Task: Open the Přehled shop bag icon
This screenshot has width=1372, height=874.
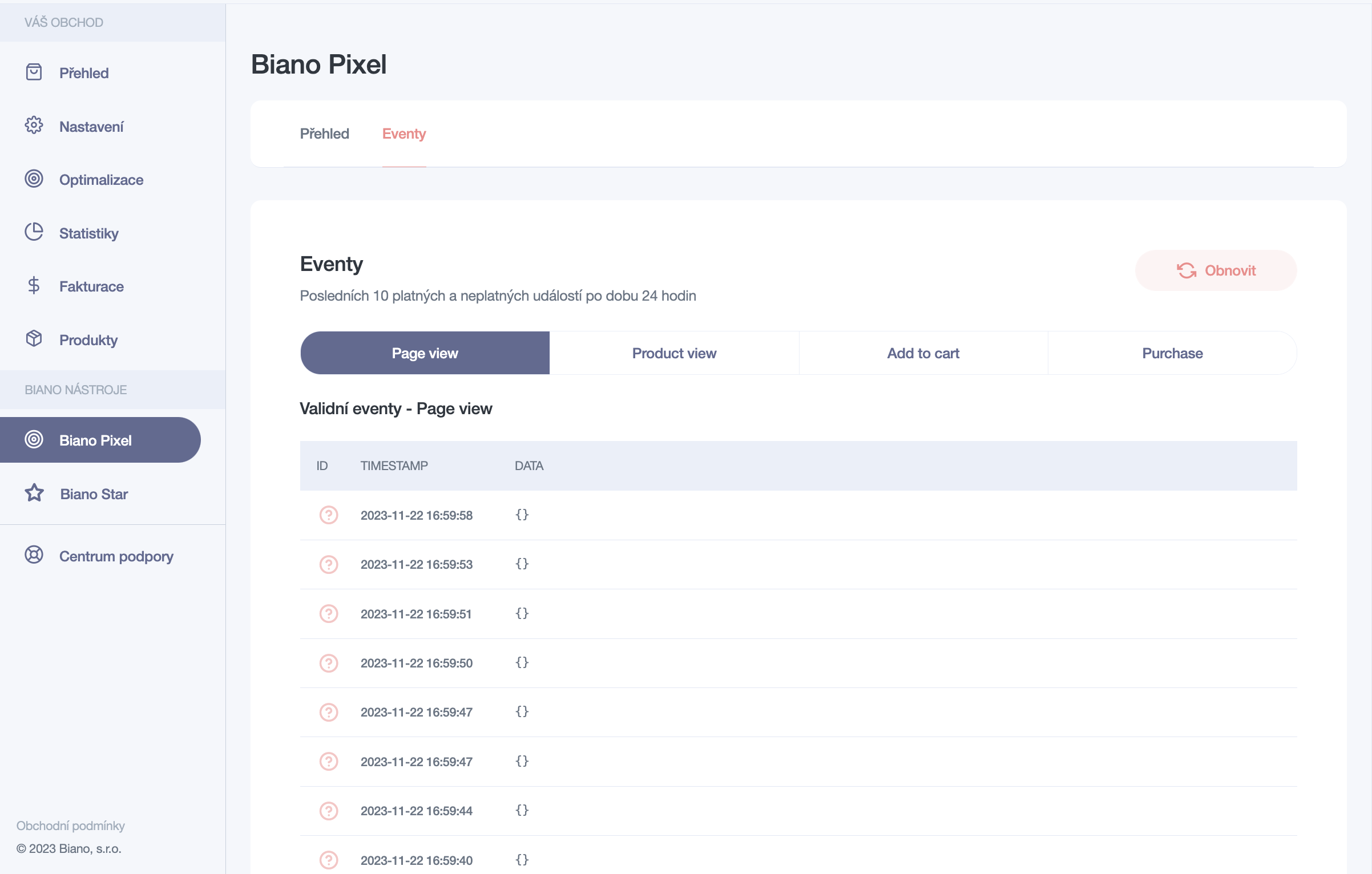Action: click(34, 72)
